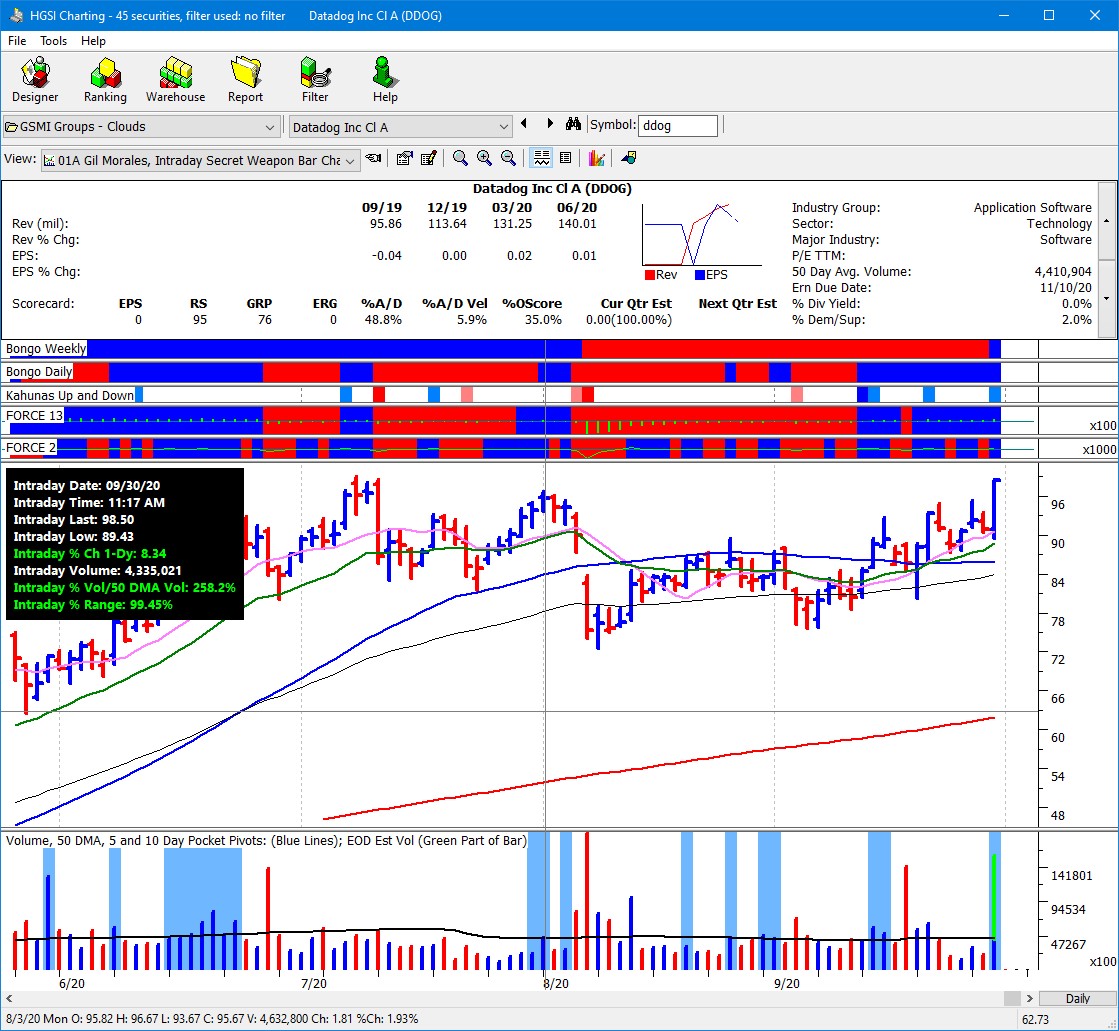Click the chart scrollbar left arrow

[9, 998]
